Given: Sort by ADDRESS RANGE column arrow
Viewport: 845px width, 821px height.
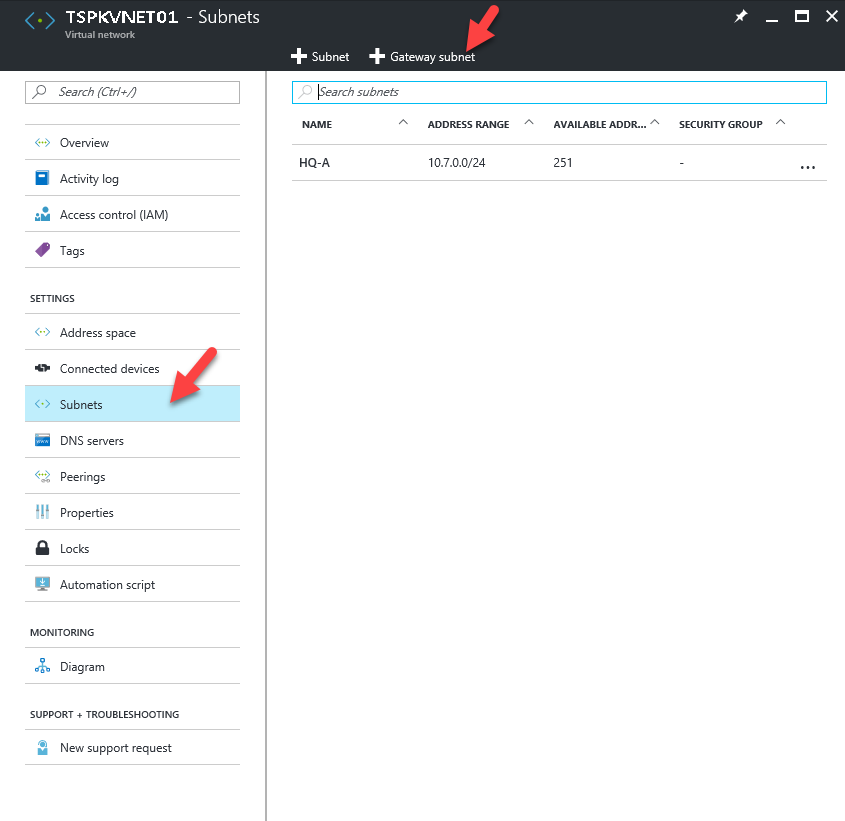Looking at the screenshot, I should 529,122.
